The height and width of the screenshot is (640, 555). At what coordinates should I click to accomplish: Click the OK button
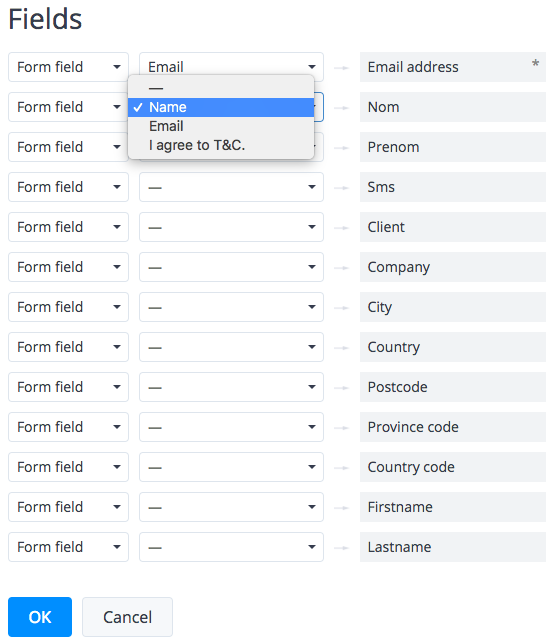tap(40, 617)
